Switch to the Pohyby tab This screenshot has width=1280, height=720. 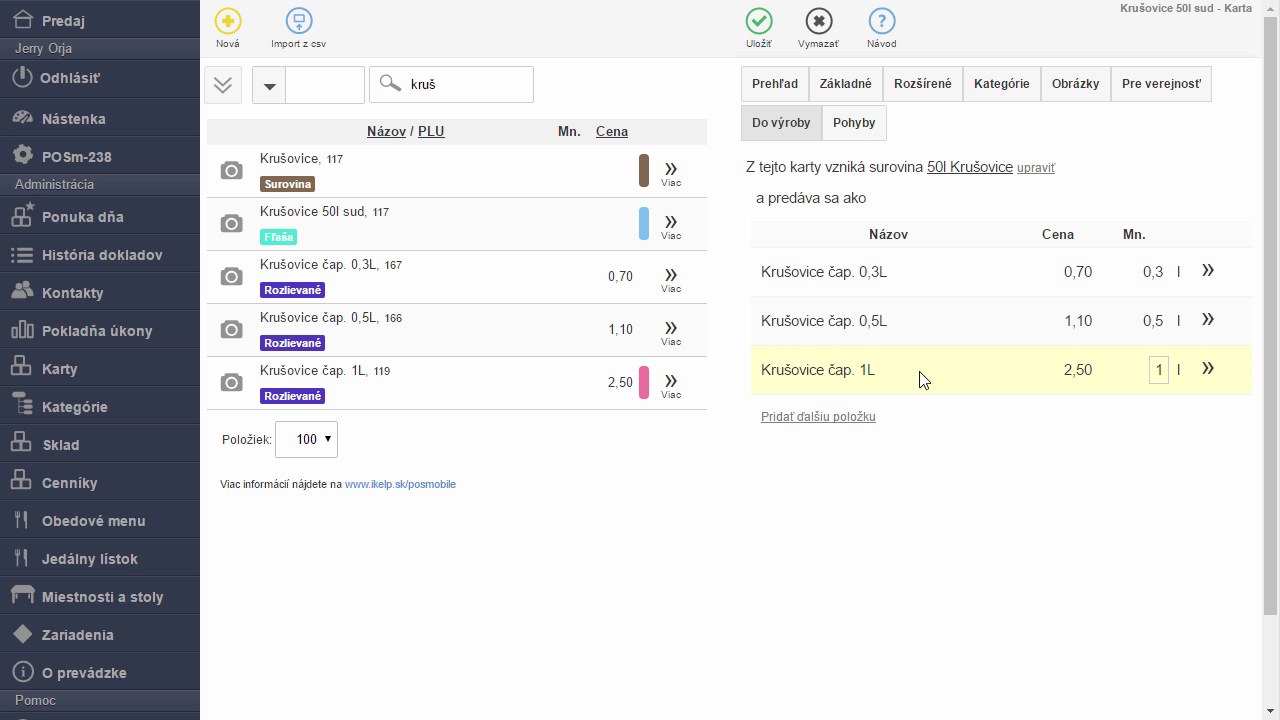pos(854,123)
